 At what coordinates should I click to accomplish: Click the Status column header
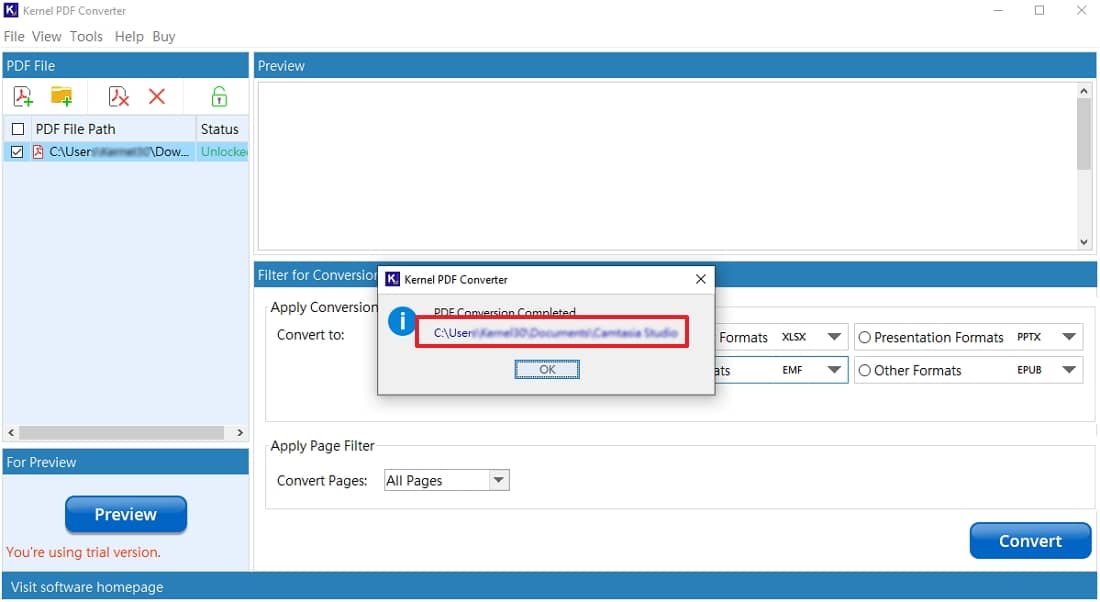(x=222, y=129)
